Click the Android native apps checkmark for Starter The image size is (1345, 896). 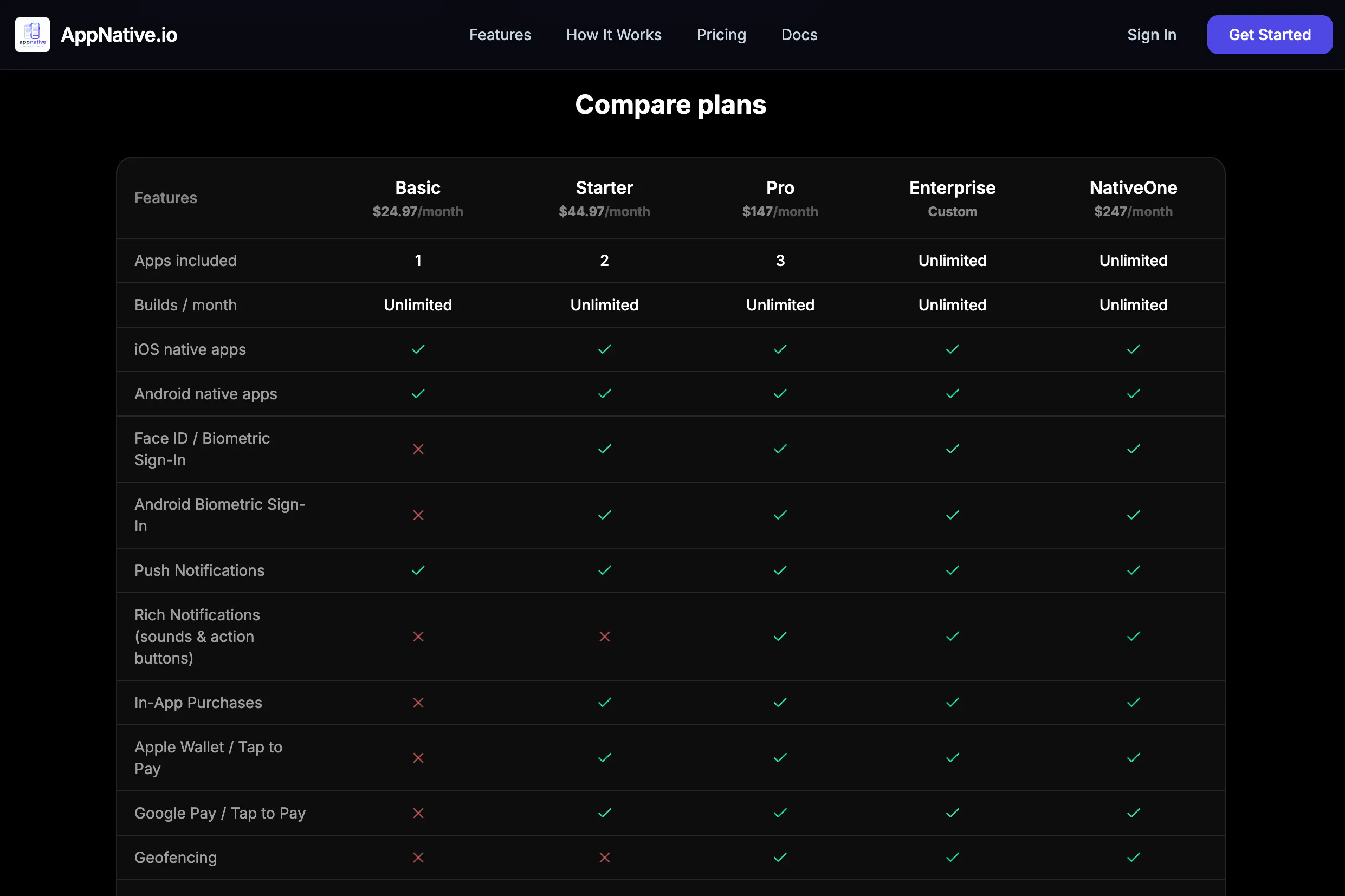point(604,394)
